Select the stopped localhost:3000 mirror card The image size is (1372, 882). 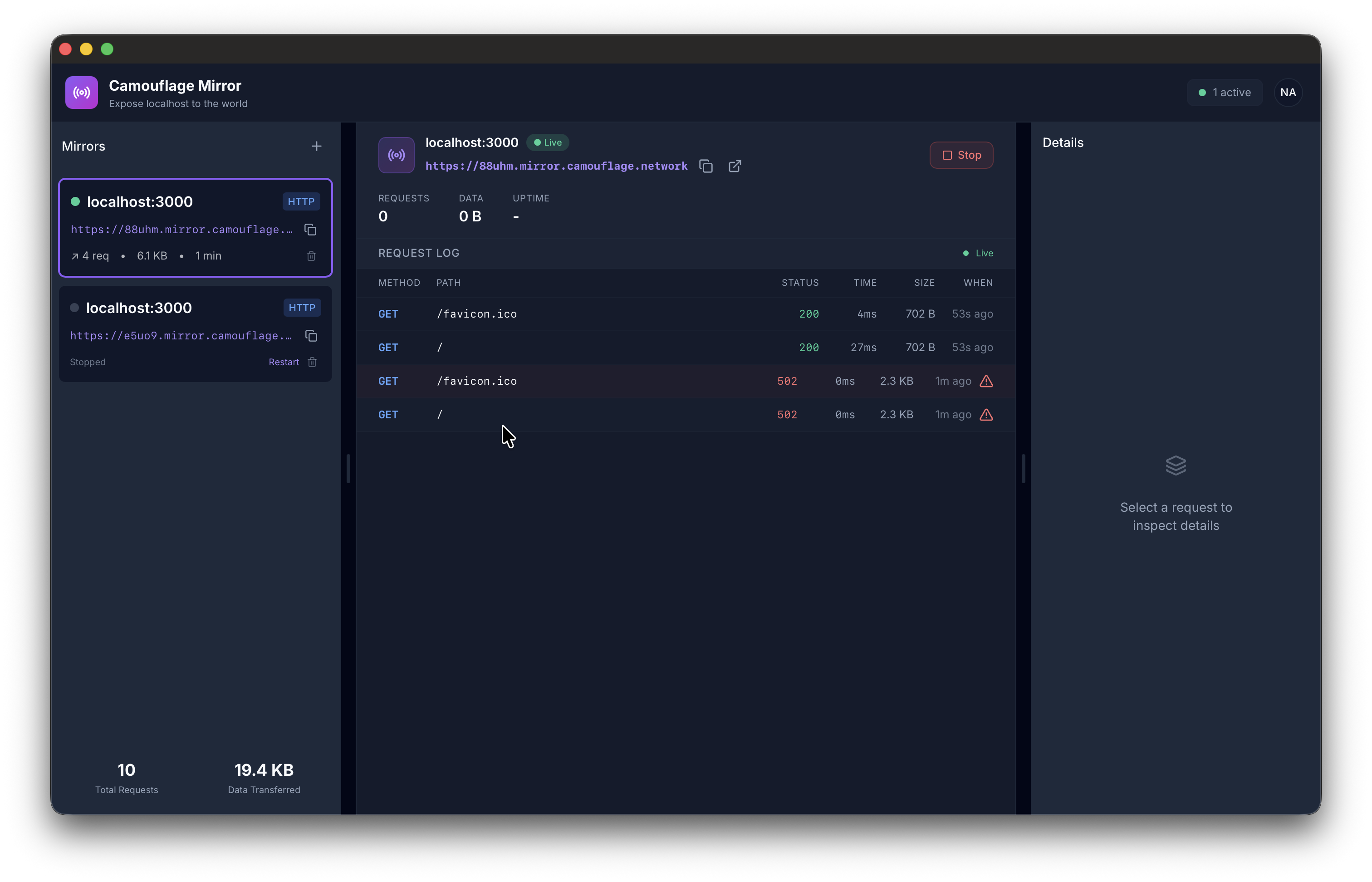coord(195,334)
